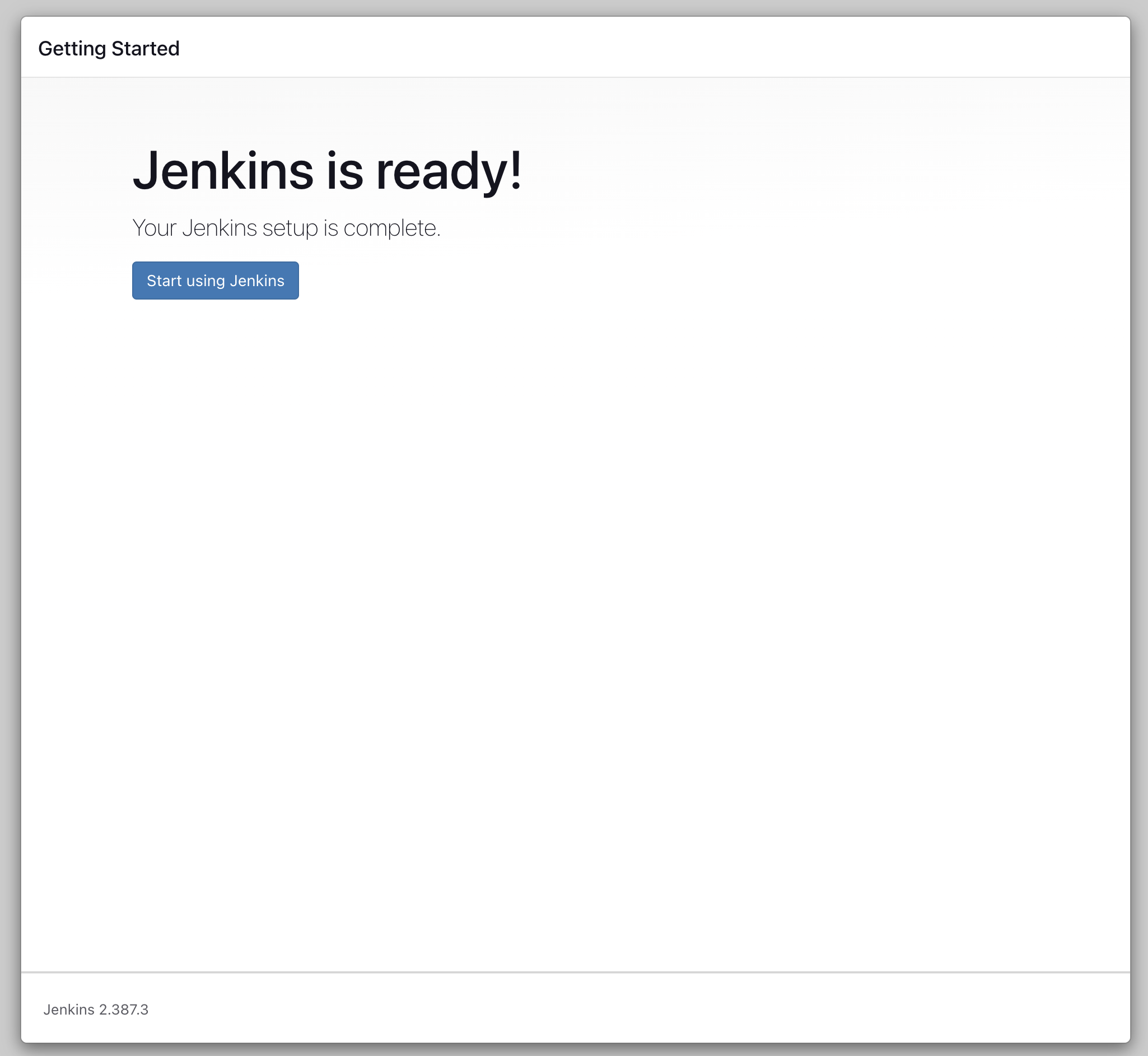Click the Jenkins 2.387.3 version label
The height and width of the screenshot is (1056, 1148).
tap(95, 1010)
